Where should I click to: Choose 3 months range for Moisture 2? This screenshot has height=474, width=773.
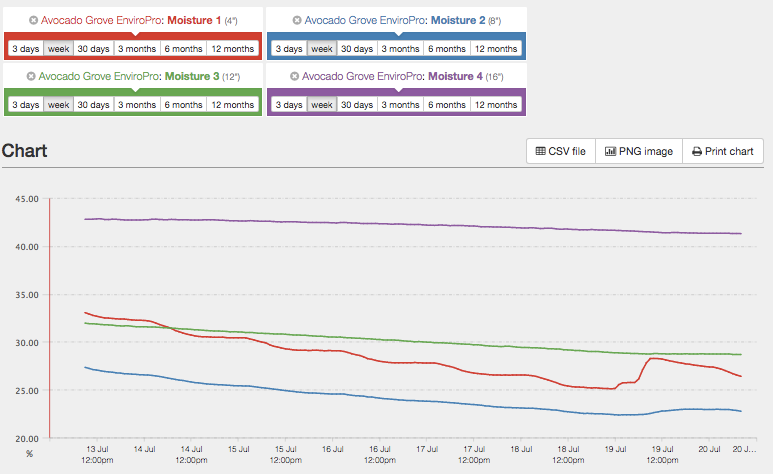400,48
